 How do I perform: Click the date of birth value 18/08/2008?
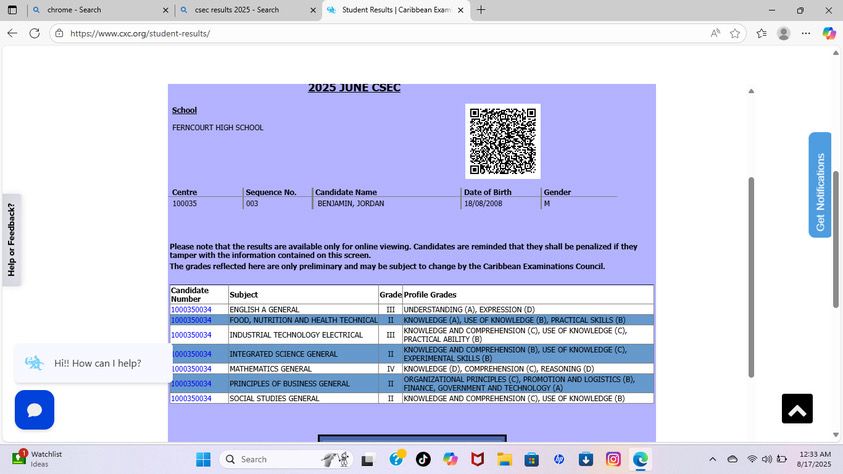point(483,203)
